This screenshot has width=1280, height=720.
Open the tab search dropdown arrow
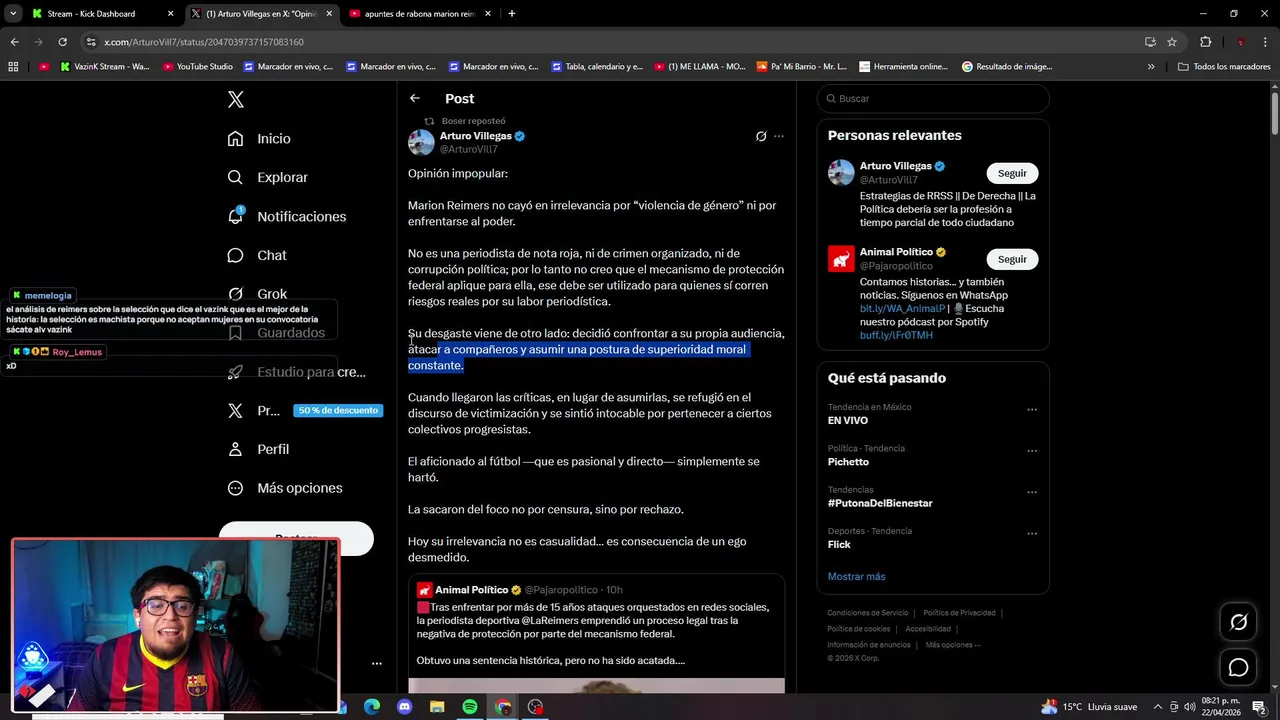tap(13, 14)
